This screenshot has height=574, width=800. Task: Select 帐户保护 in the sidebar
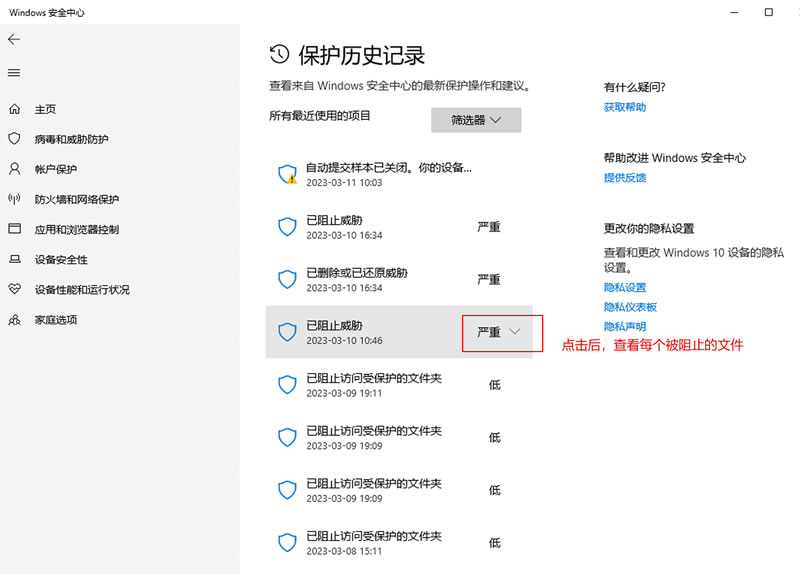coord(56,169)
